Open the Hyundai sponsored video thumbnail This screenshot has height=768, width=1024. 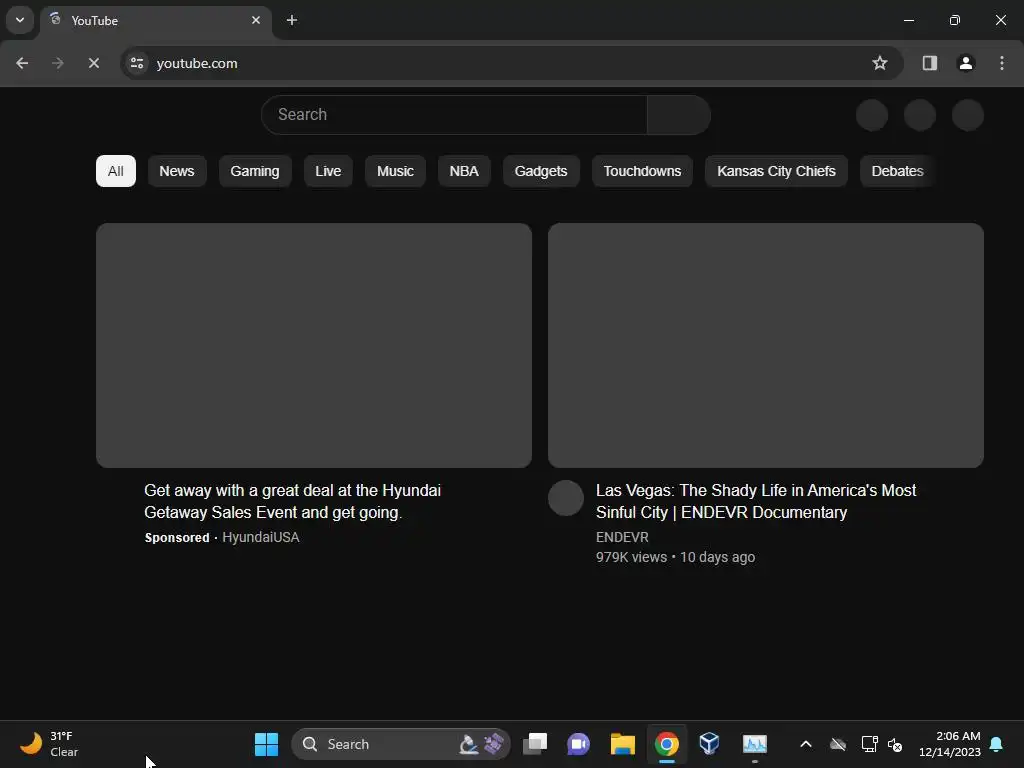click(x=313, y=345)
